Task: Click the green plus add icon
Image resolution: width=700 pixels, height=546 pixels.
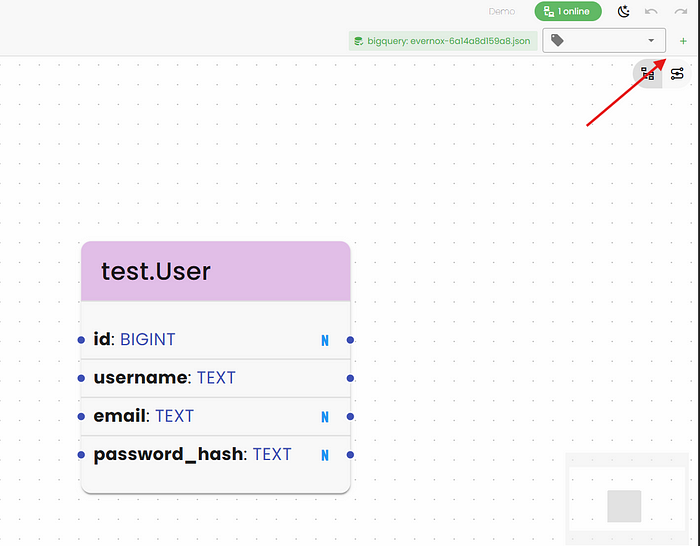Action: 683,41
